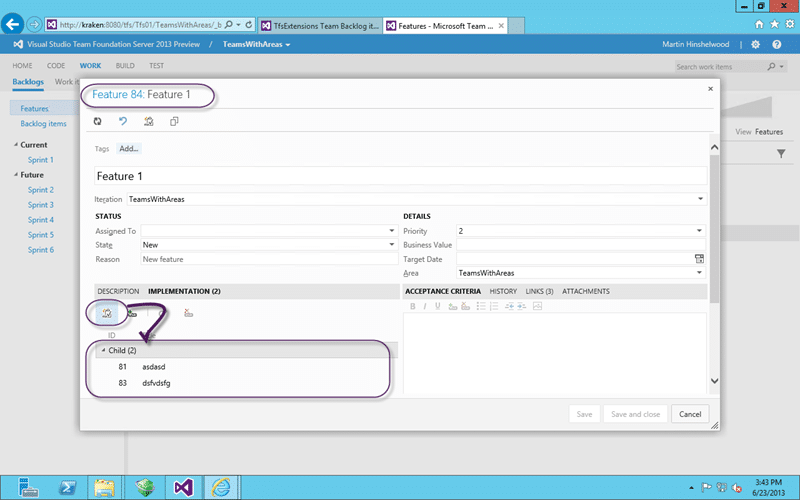Click into the Business Value field
Screen dimensions: 800x500
point(581,245)
